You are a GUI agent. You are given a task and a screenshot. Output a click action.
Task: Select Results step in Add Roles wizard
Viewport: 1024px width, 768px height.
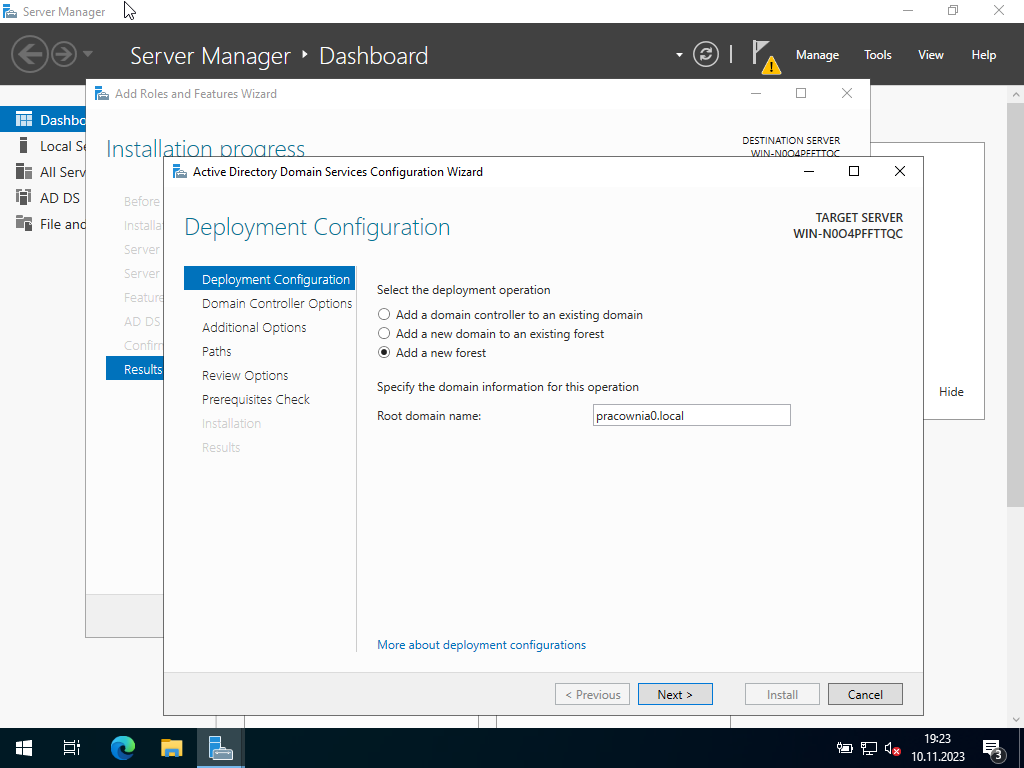pyautogui.click(x=135, y=369)
